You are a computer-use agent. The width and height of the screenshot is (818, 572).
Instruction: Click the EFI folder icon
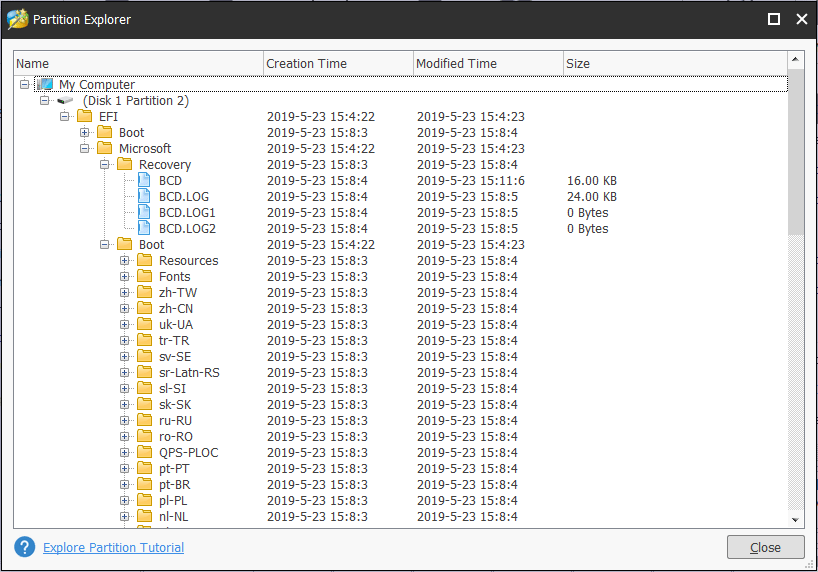(x=85, y=116)
